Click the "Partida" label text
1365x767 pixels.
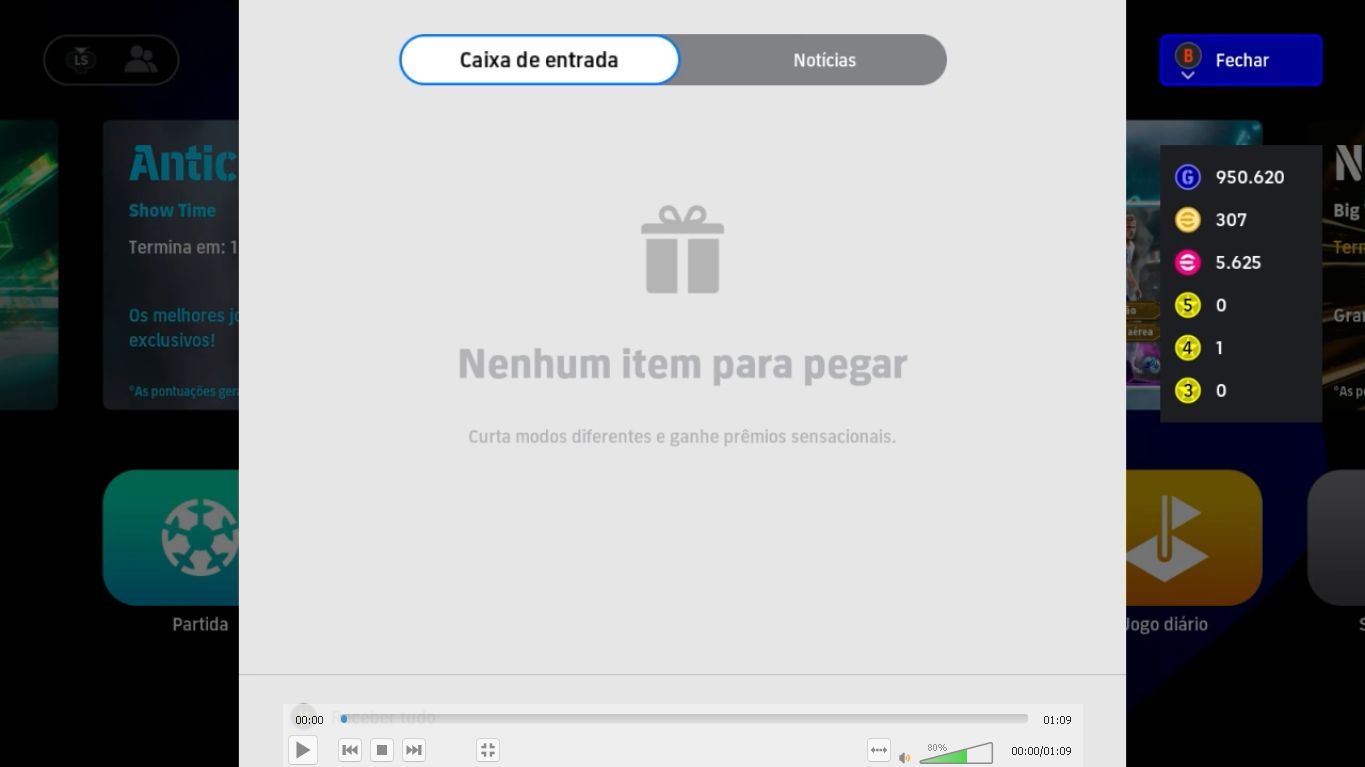[x=200, y=624]
